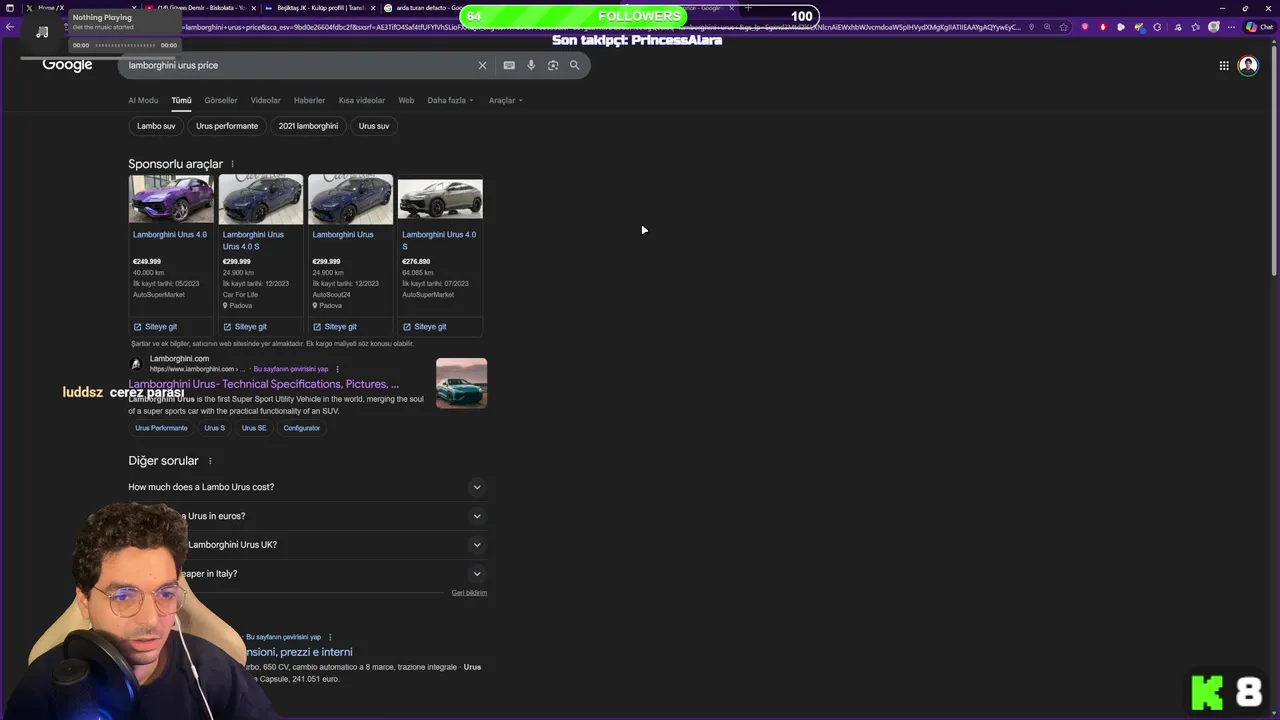Switch to Kısa videolar tab
1280x720 pixels.
point(362,100)
